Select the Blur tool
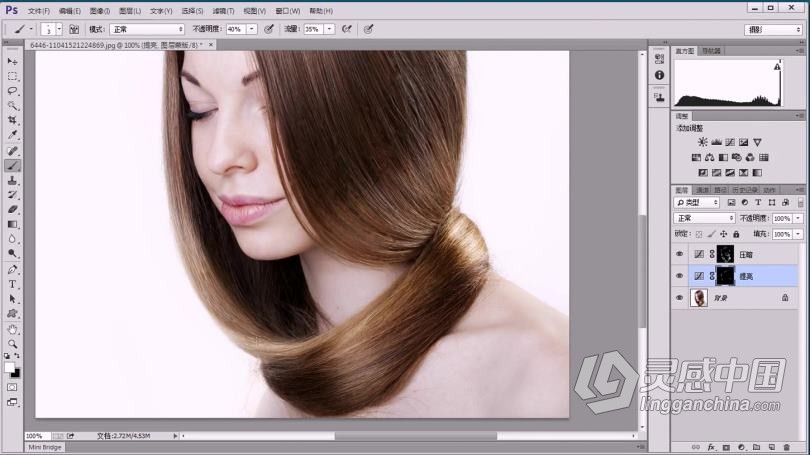Image resolution: width=810 pixels, height=455 pixels. point(12,239)
